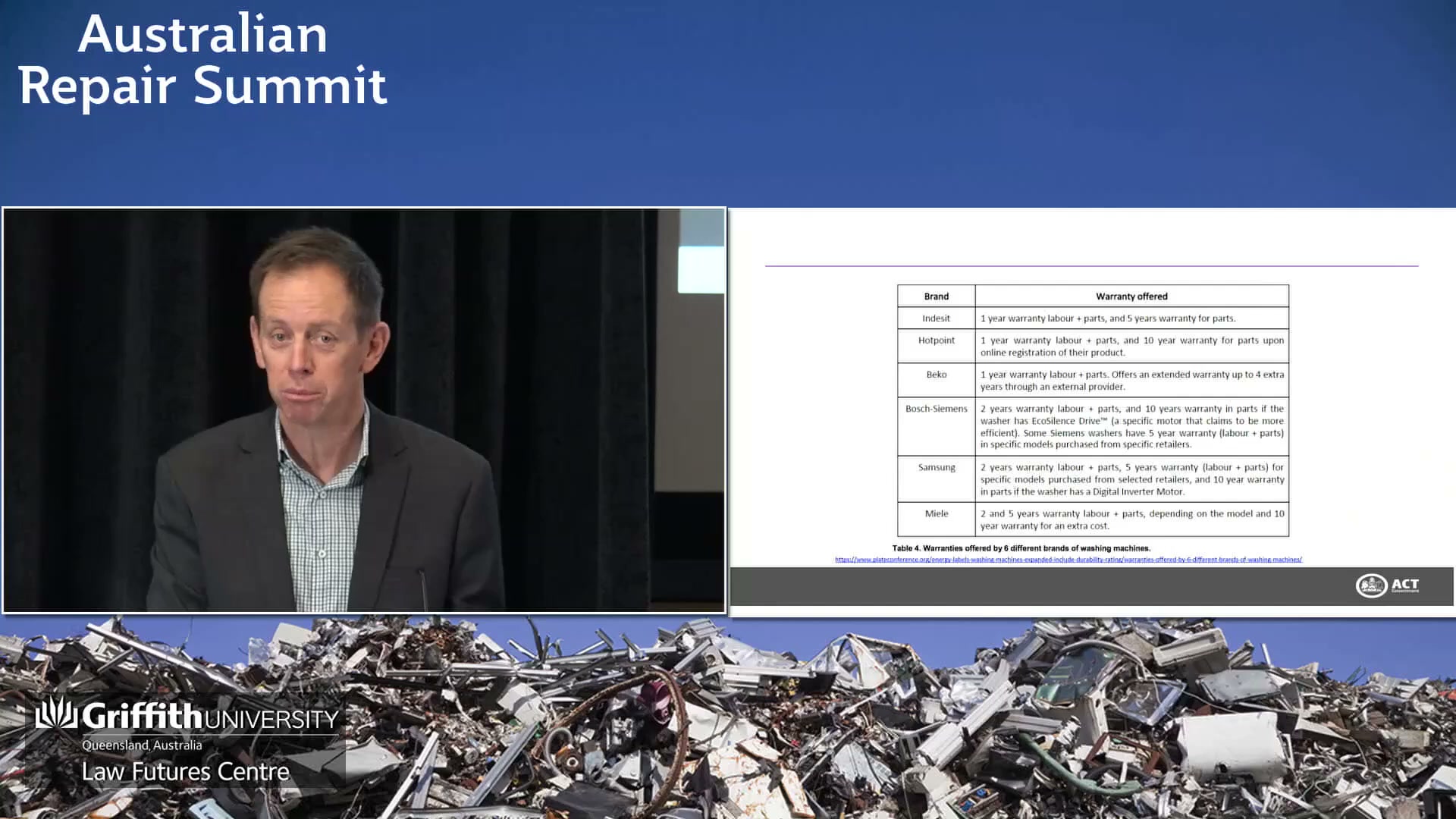Viewport: 1456px width, 819px height.
Task: Click the "Miele" brand cell
Action: coord(936,519)
